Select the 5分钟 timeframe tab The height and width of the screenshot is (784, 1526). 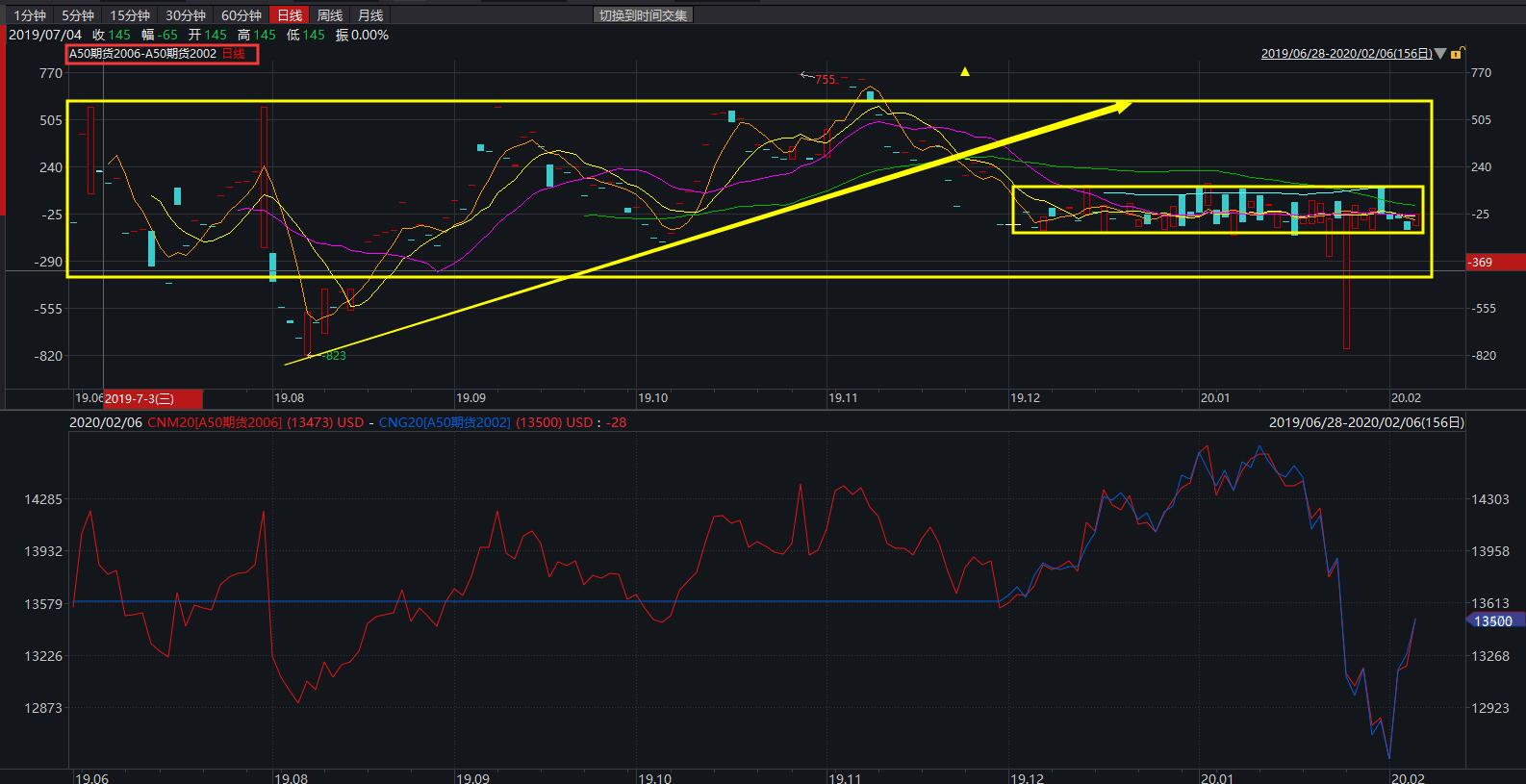point(78,15)
